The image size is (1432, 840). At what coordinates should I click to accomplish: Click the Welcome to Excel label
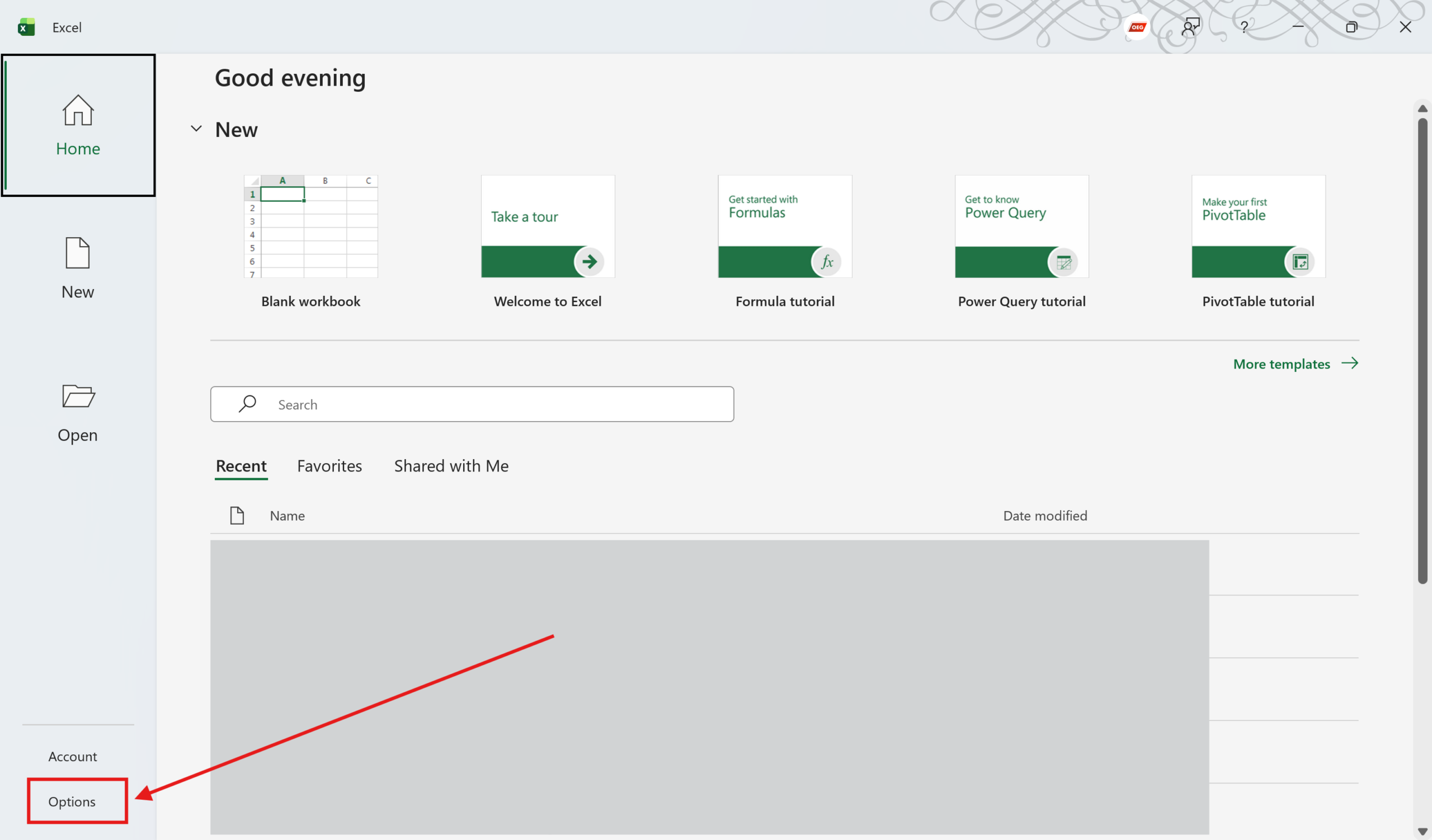click(548, 301)
